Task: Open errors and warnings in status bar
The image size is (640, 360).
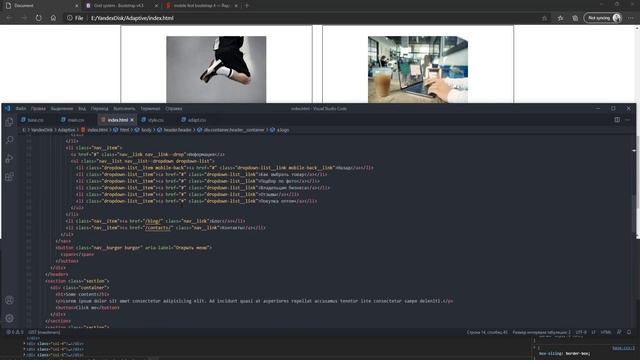Action: point(15,332)
